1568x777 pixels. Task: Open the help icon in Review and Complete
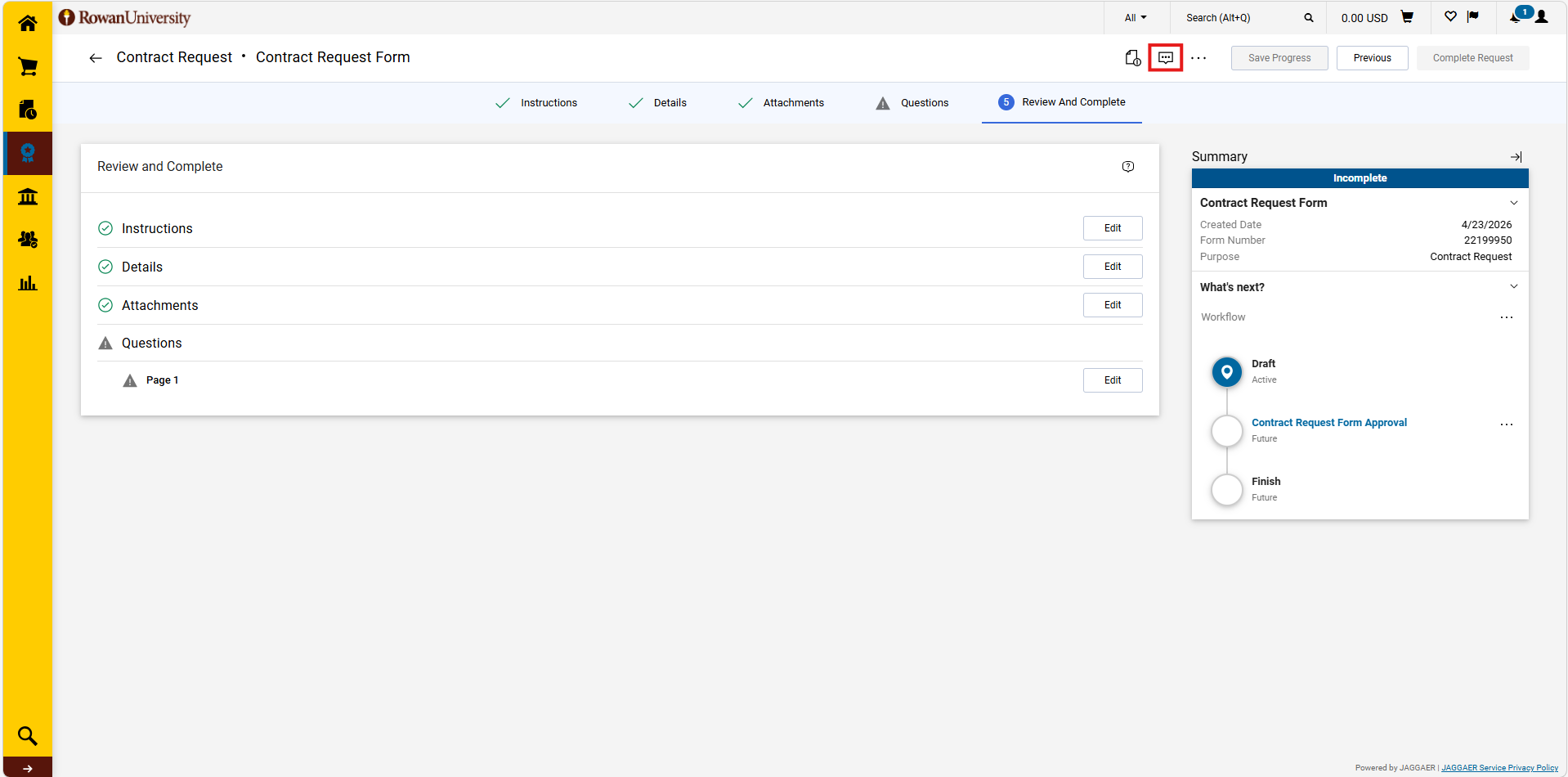point(1128,167)
